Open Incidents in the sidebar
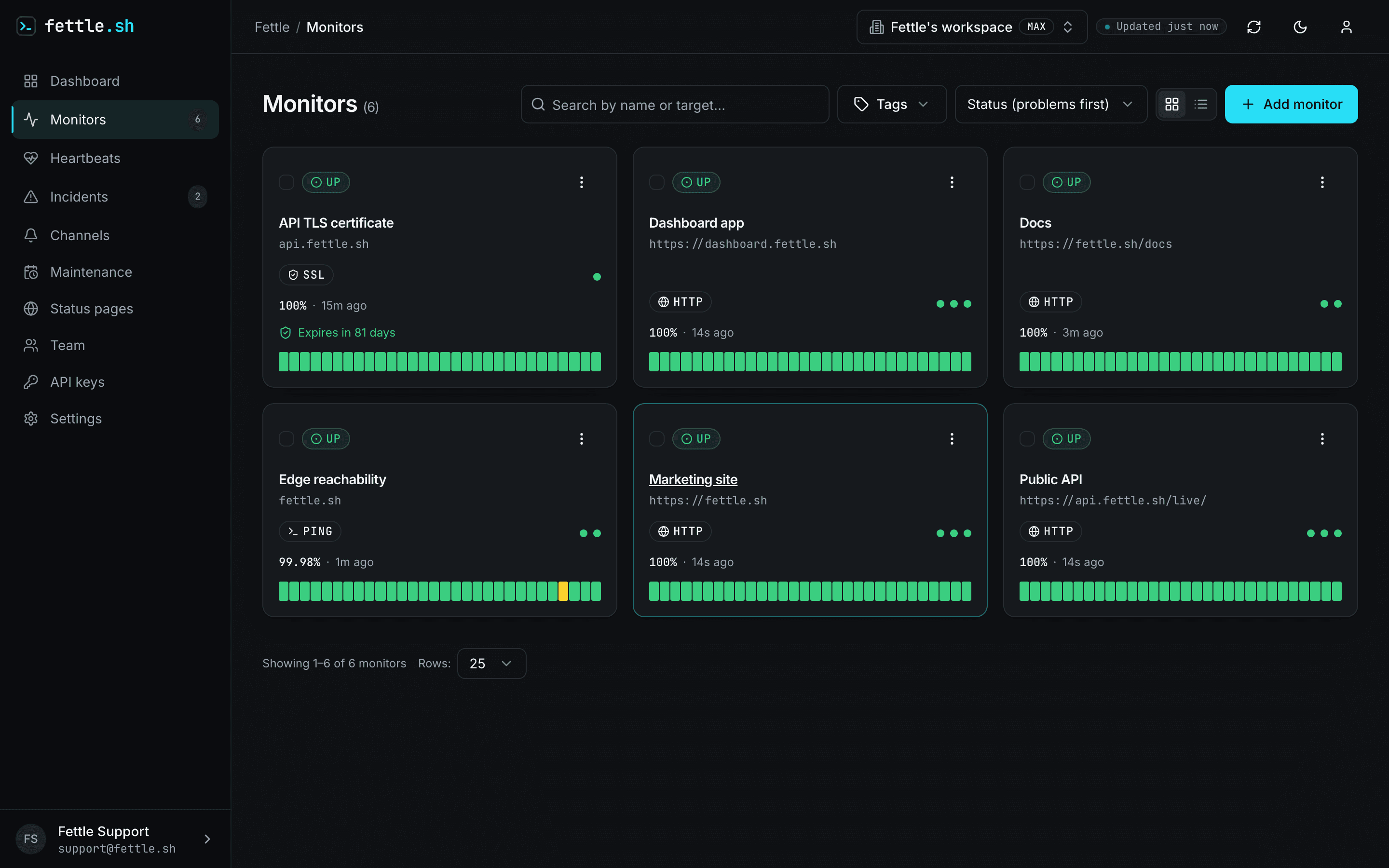 tap(115, 197)
